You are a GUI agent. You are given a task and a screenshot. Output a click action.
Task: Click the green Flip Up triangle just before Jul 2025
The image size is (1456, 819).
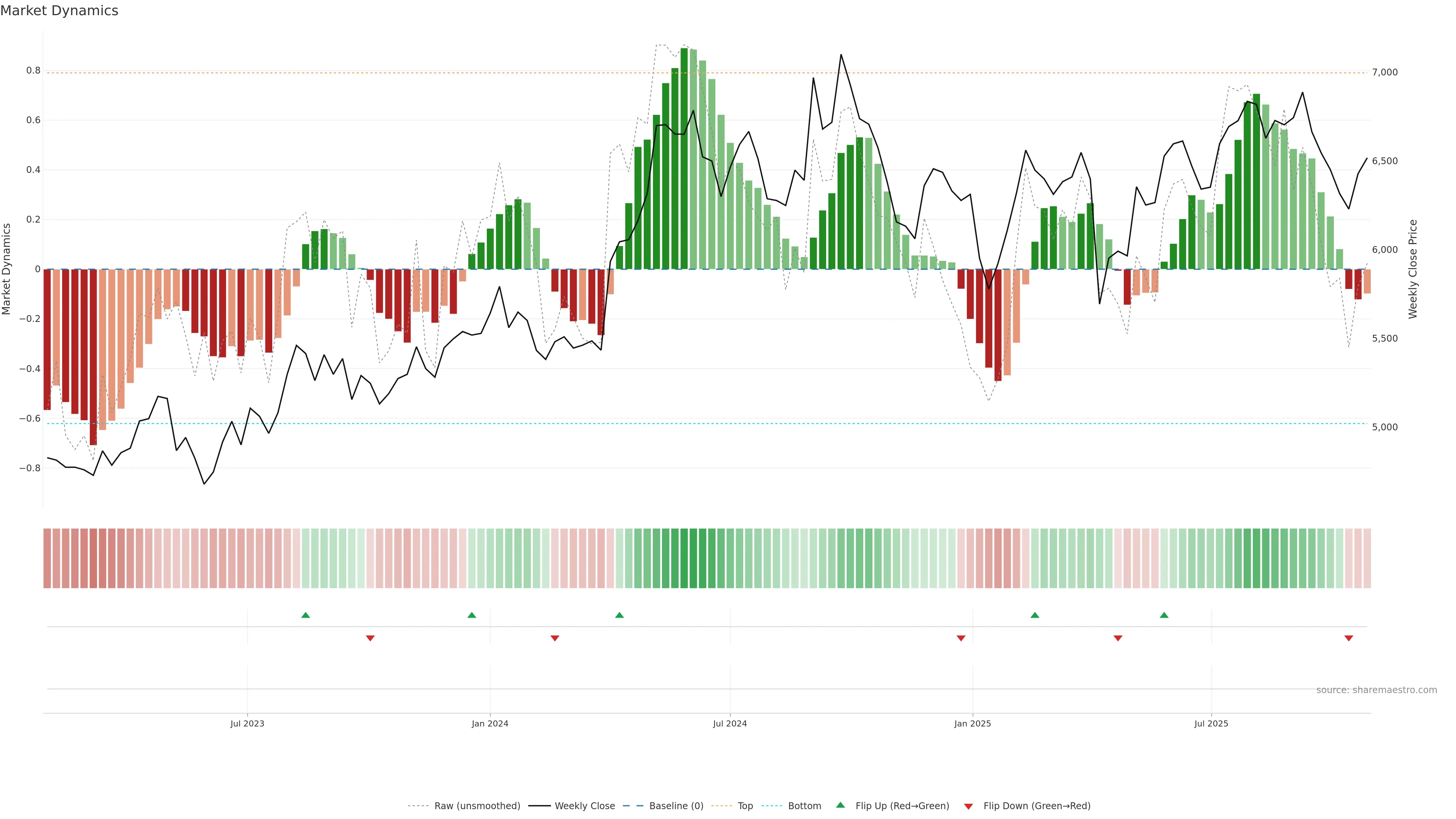click(x=1164, y=615)
